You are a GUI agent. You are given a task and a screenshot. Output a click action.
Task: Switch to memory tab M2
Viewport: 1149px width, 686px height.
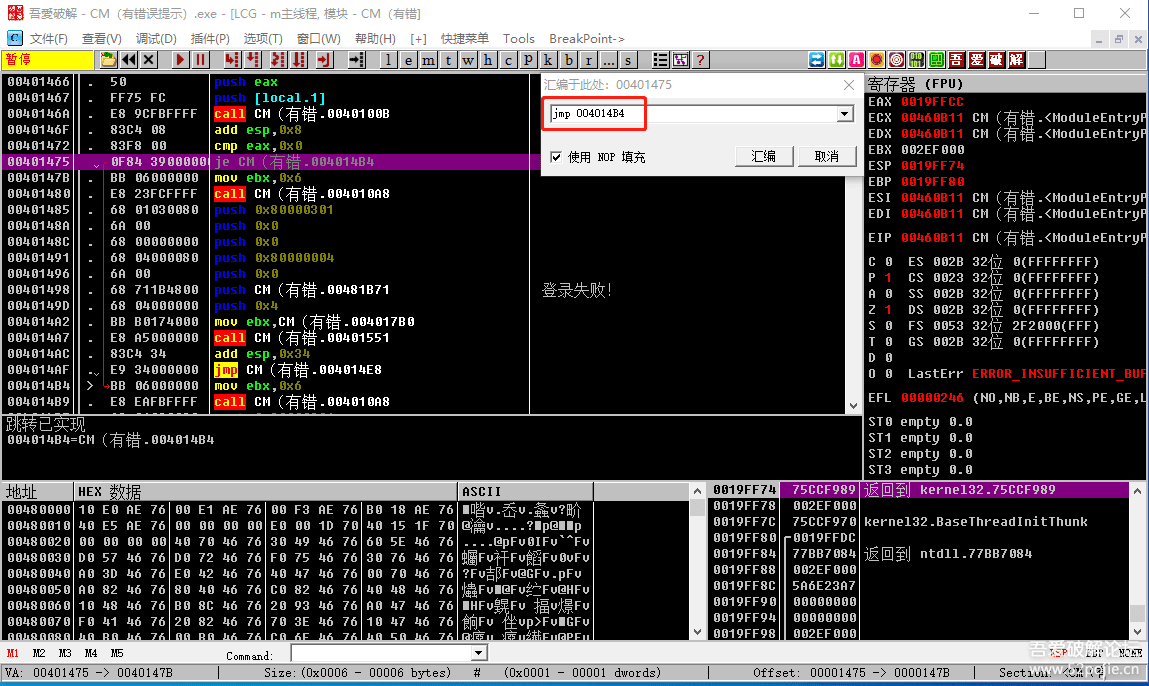[x=39, y=653]
